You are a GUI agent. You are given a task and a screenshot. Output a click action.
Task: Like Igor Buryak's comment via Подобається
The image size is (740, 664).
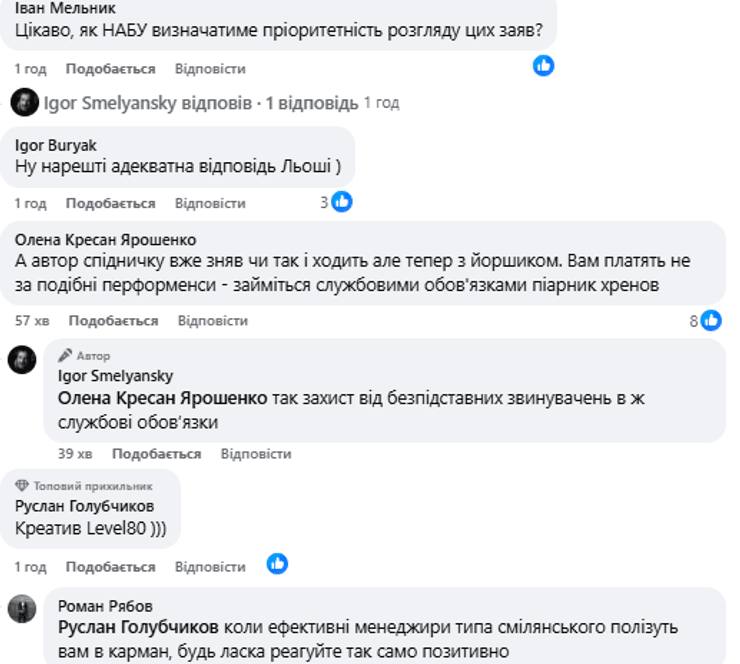tap(110, 203)
